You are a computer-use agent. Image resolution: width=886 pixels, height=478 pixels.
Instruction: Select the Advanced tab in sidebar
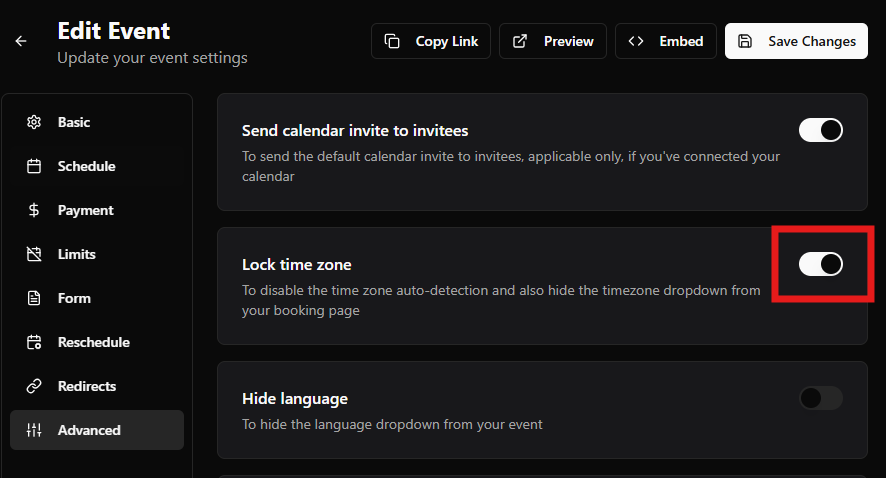89,430
